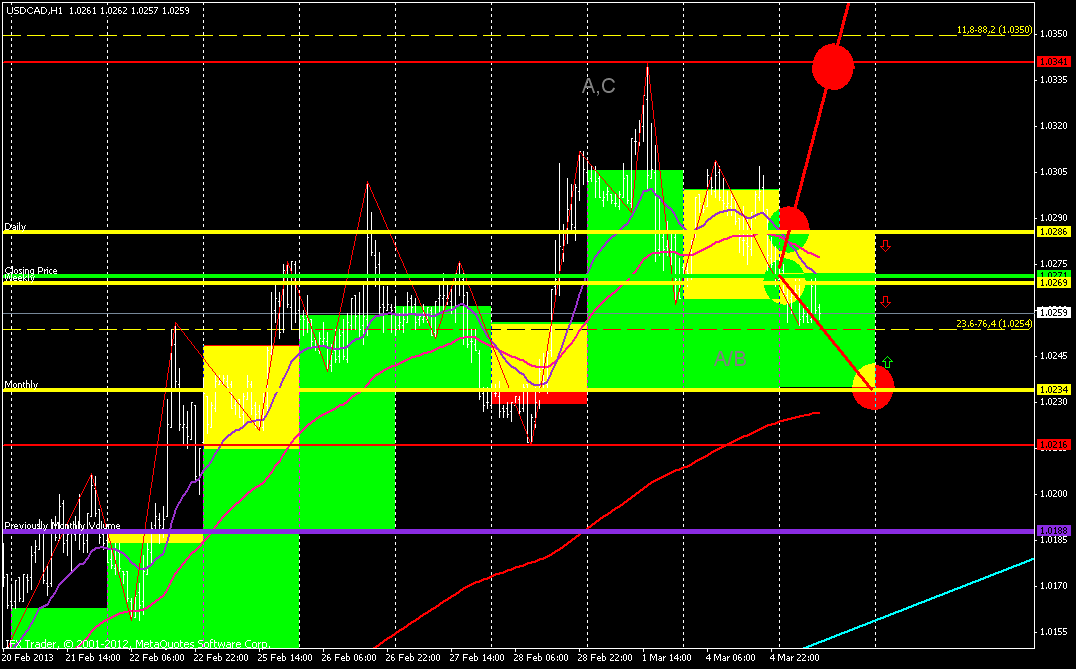Image resolution: width=1076 pixels, height=669 pixels.
Task: Click the A/B text label
Action: coord(729,358)
